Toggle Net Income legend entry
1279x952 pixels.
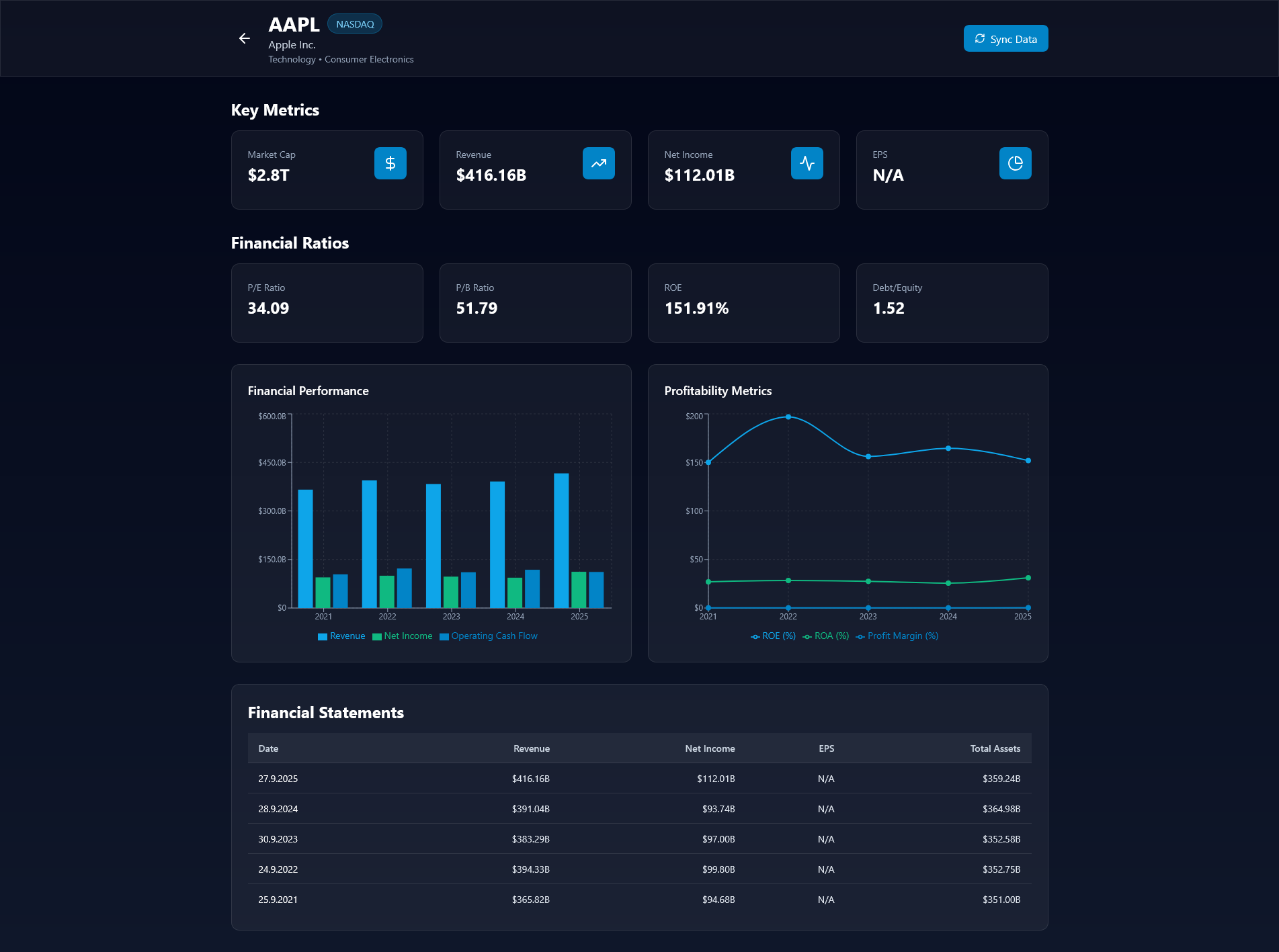coord(402,636)
